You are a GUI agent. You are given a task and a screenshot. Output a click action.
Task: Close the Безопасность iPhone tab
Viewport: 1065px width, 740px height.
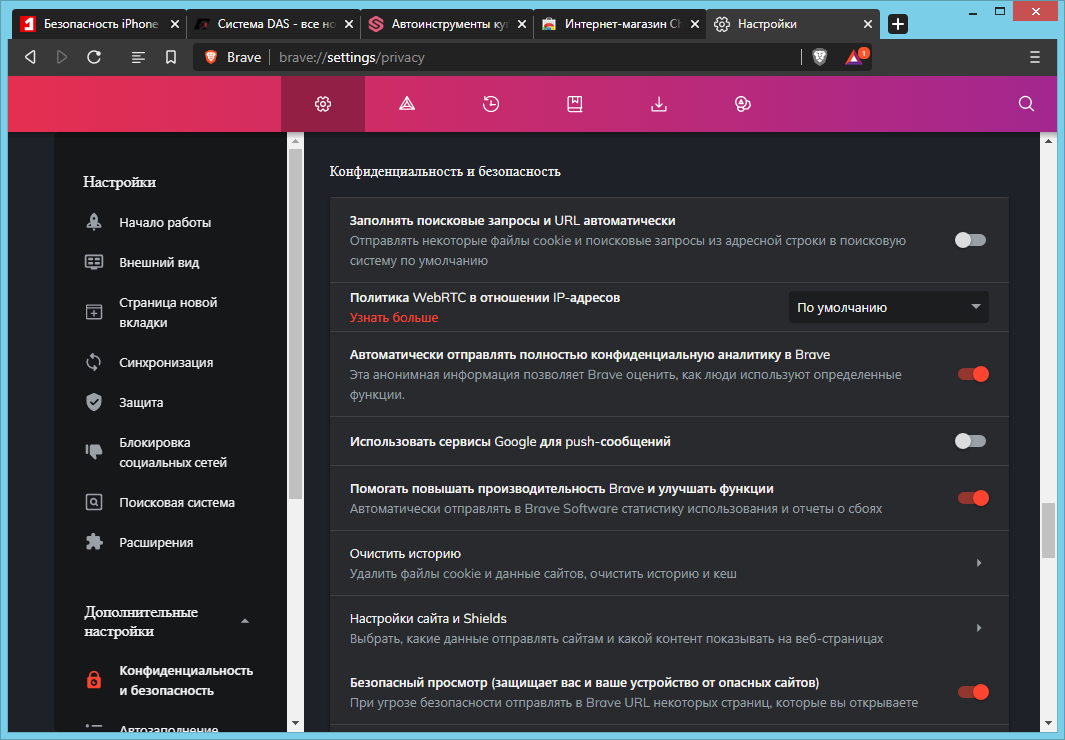pos(175,24)
